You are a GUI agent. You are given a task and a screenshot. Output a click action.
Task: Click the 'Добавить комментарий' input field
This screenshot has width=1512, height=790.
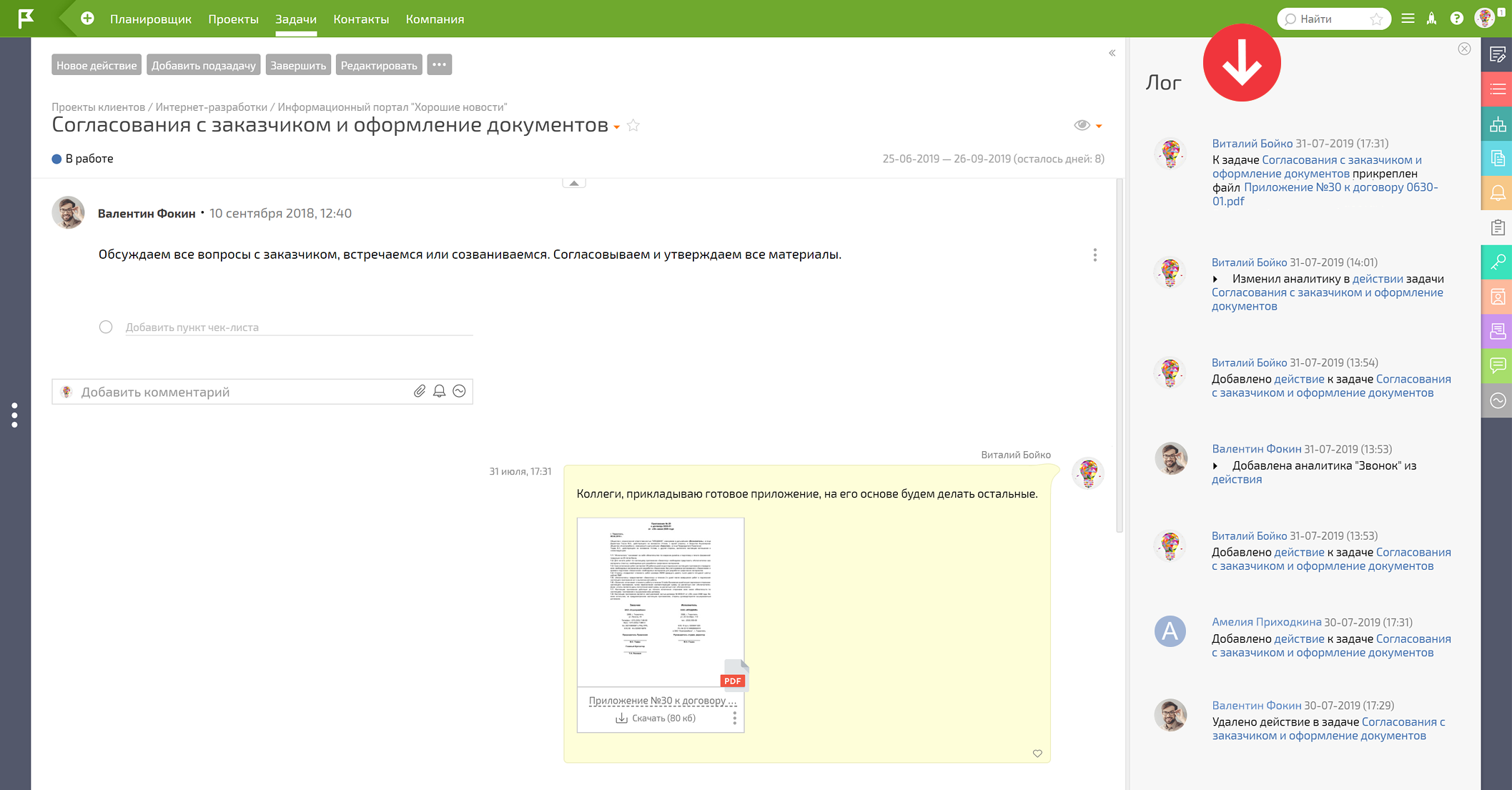click(x=214, y=391)
